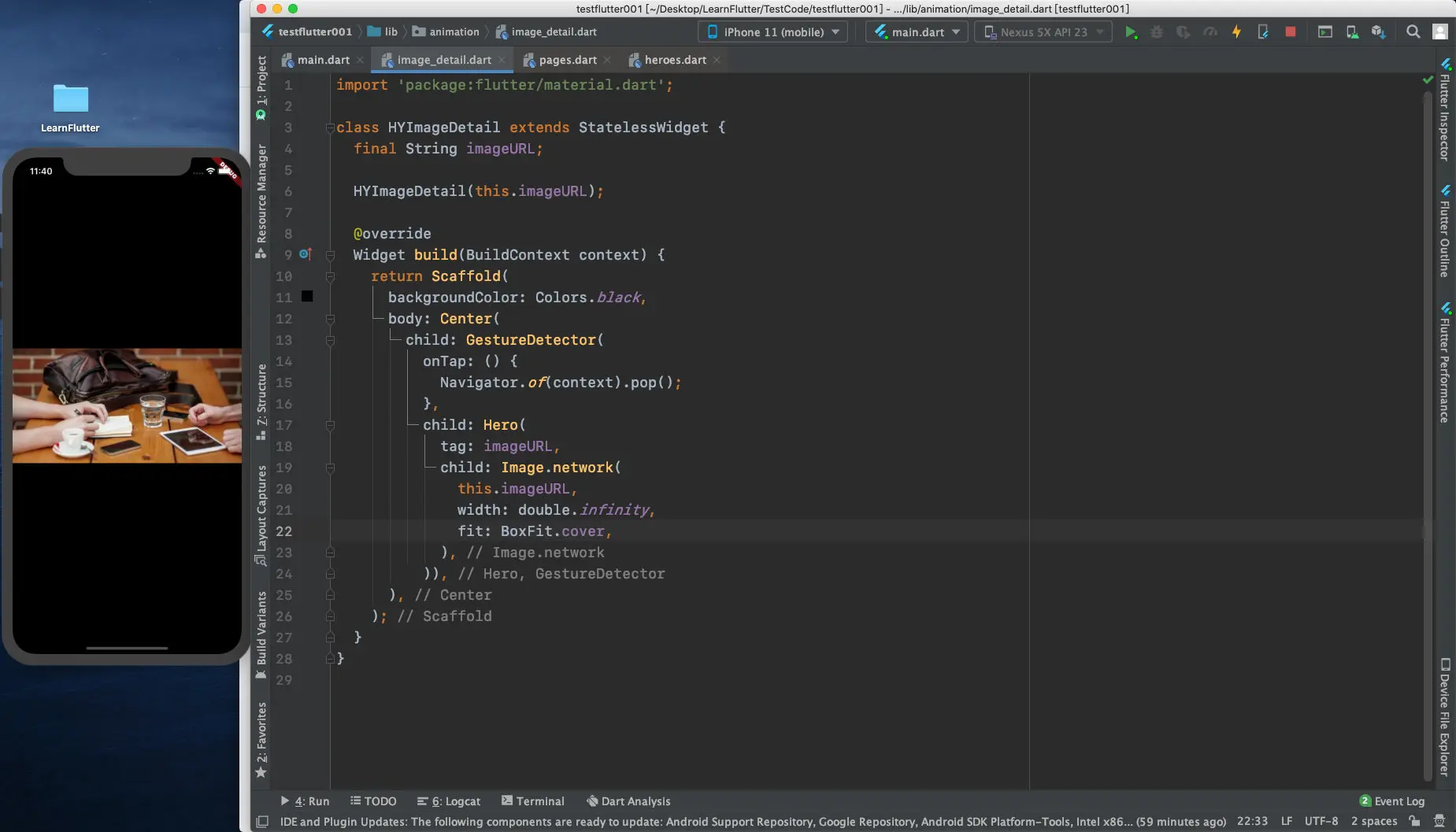This screenshot has width=1456, height=832.
Task: Run the app with green play button
Action: click(1131, 32)
